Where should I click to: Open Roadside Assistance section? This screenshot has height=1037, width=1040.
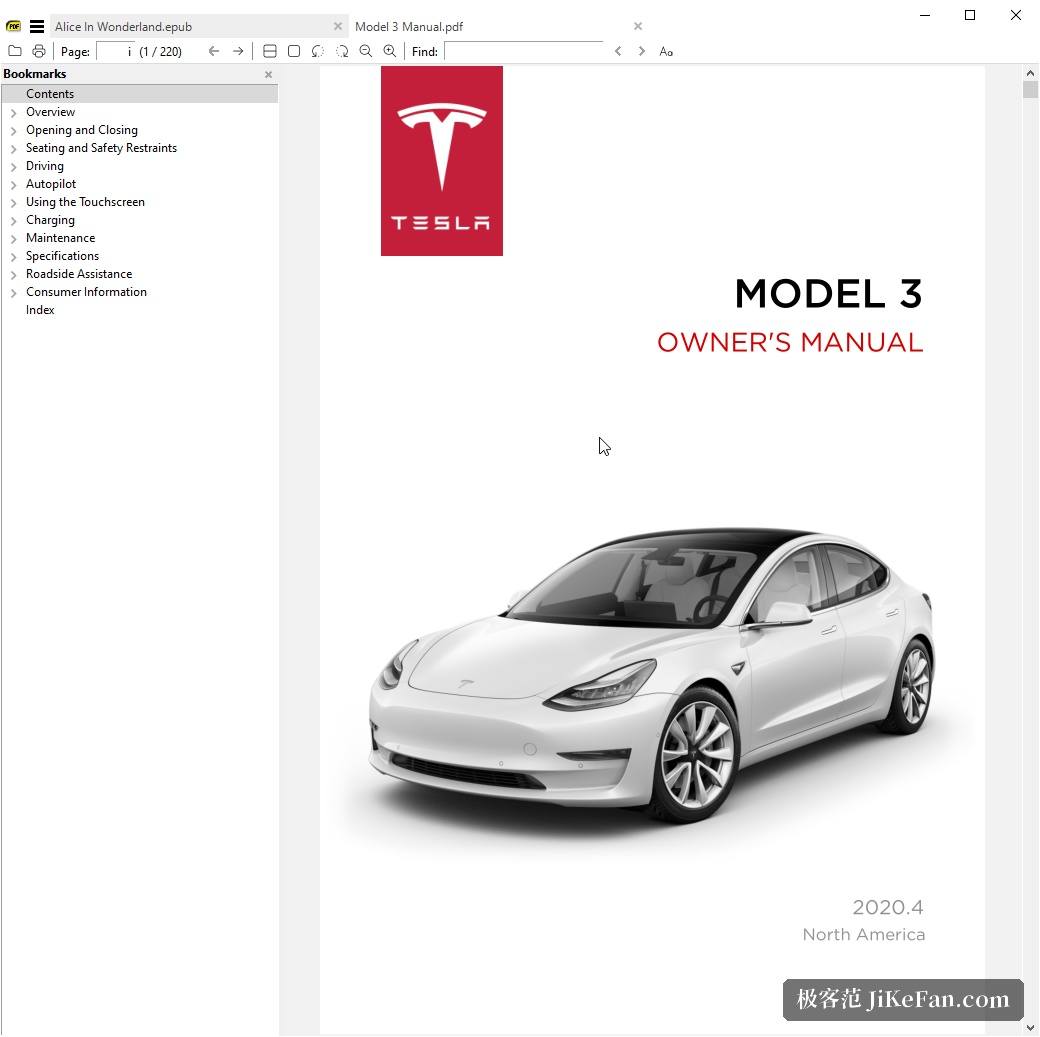pos(78,273)
